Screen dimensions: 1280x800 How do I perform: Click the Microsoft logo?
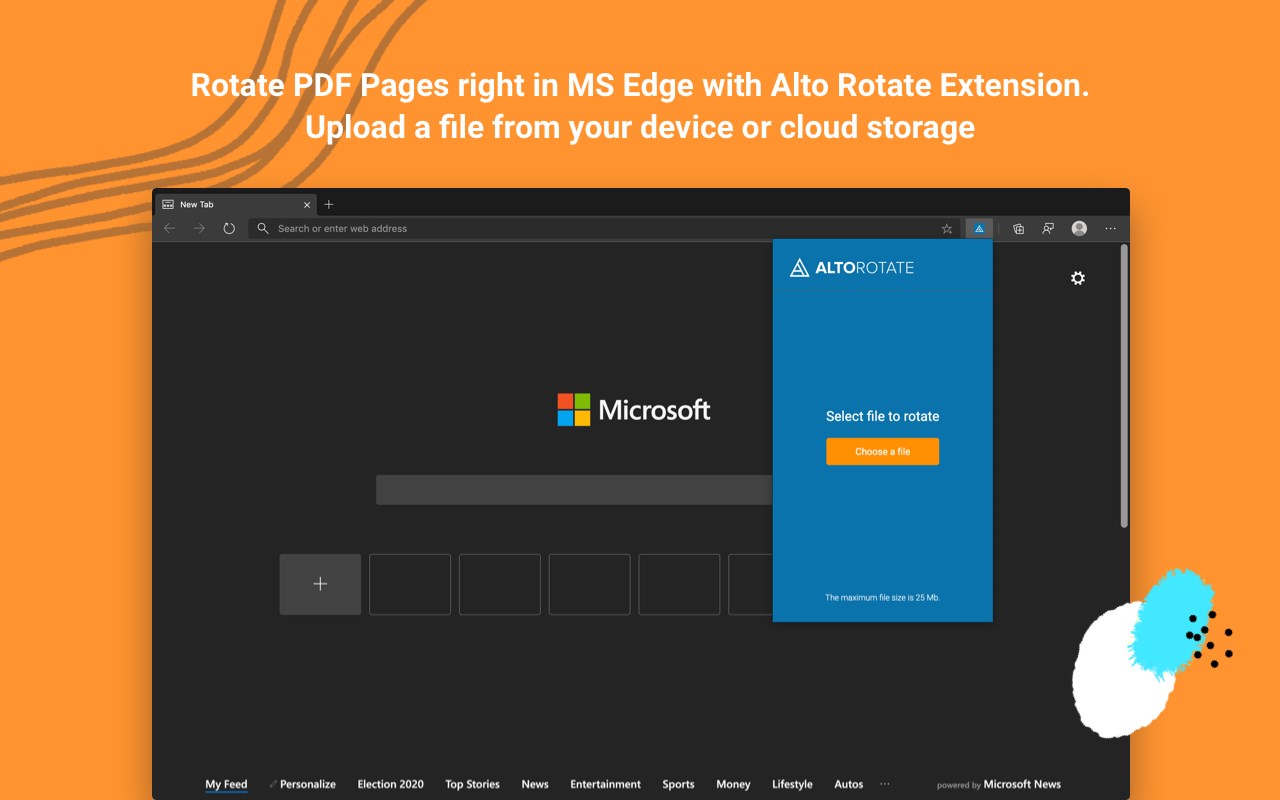[x=634, y=409]
